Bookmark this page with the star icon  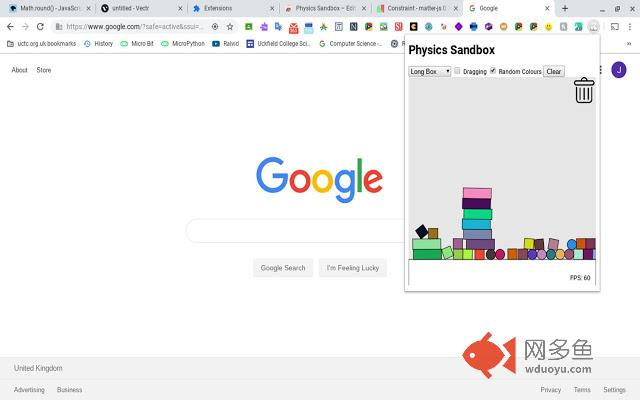point(230,27)
